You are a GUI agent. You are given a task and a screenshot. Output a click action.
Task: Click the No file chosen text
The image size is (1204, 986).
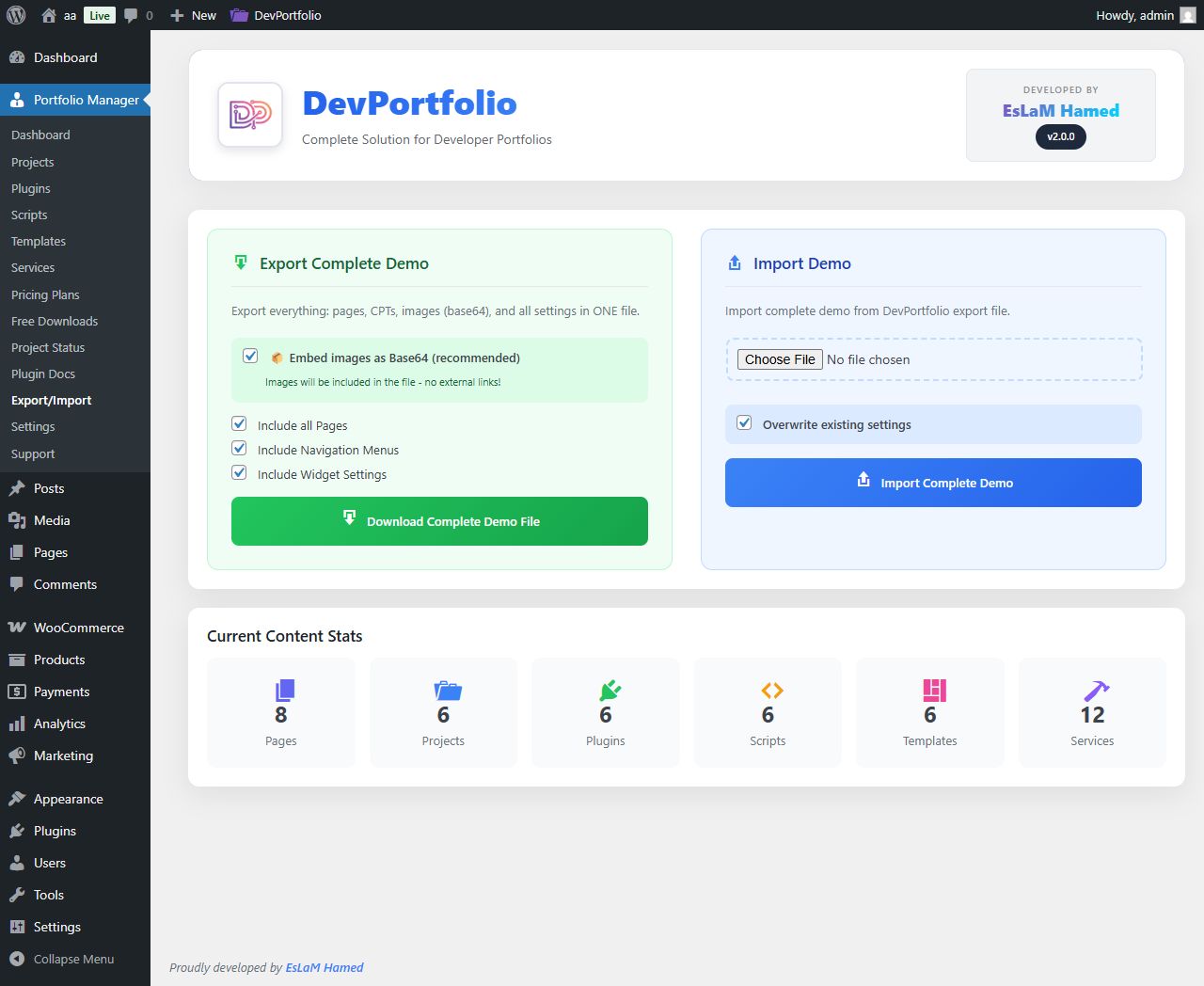click(868, 359)
